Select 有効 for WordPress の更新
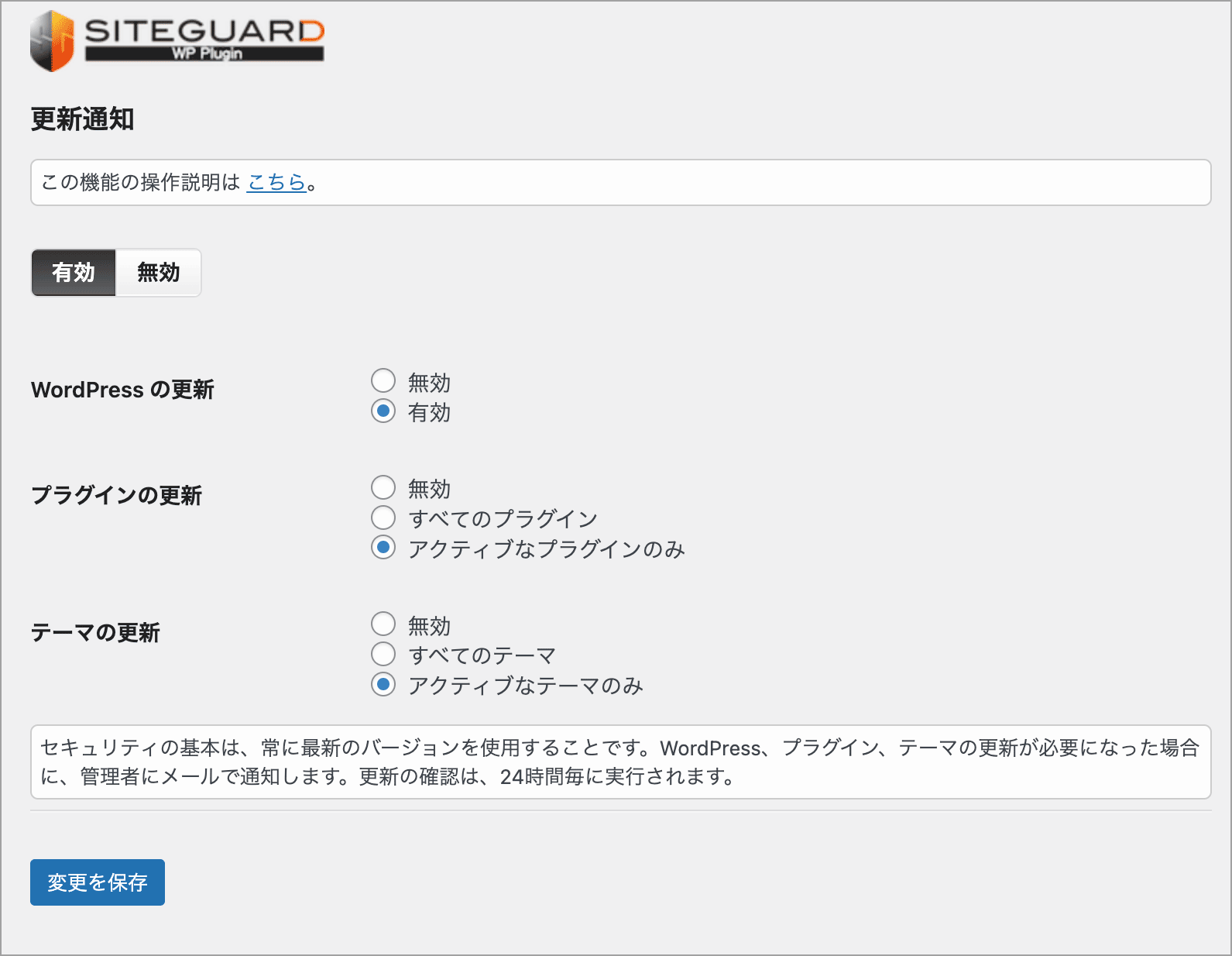Viewport: 1232px width, 956px height. pyautogui.click(x=383, y=411)
